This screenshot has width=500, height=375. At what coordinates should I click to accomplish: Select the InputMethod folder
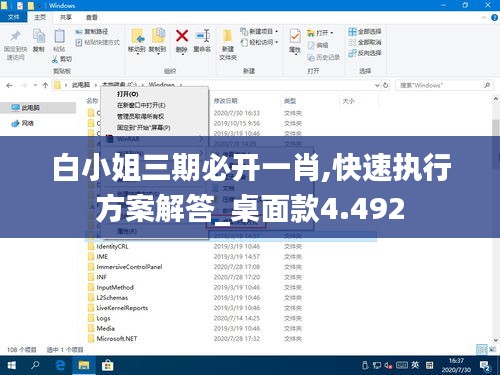(x=115, y=287)
